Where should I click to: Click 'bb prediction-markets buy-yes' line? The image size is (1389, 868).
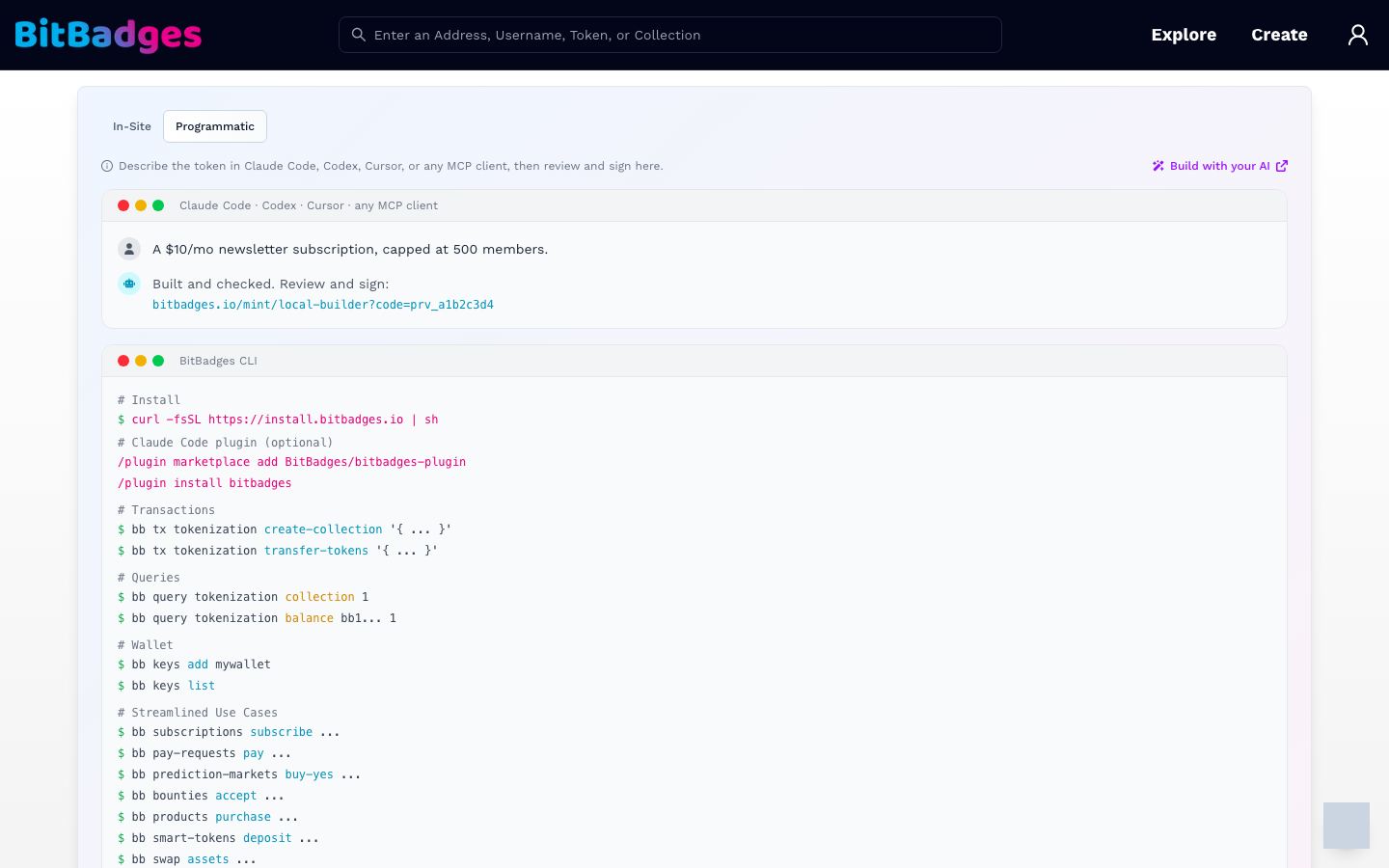[239, 774]
